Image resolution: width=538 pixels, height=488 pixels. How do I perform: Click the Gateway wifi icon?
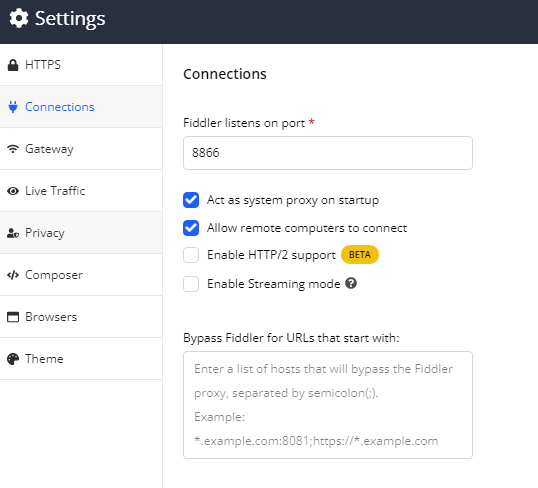pos(13,149)
